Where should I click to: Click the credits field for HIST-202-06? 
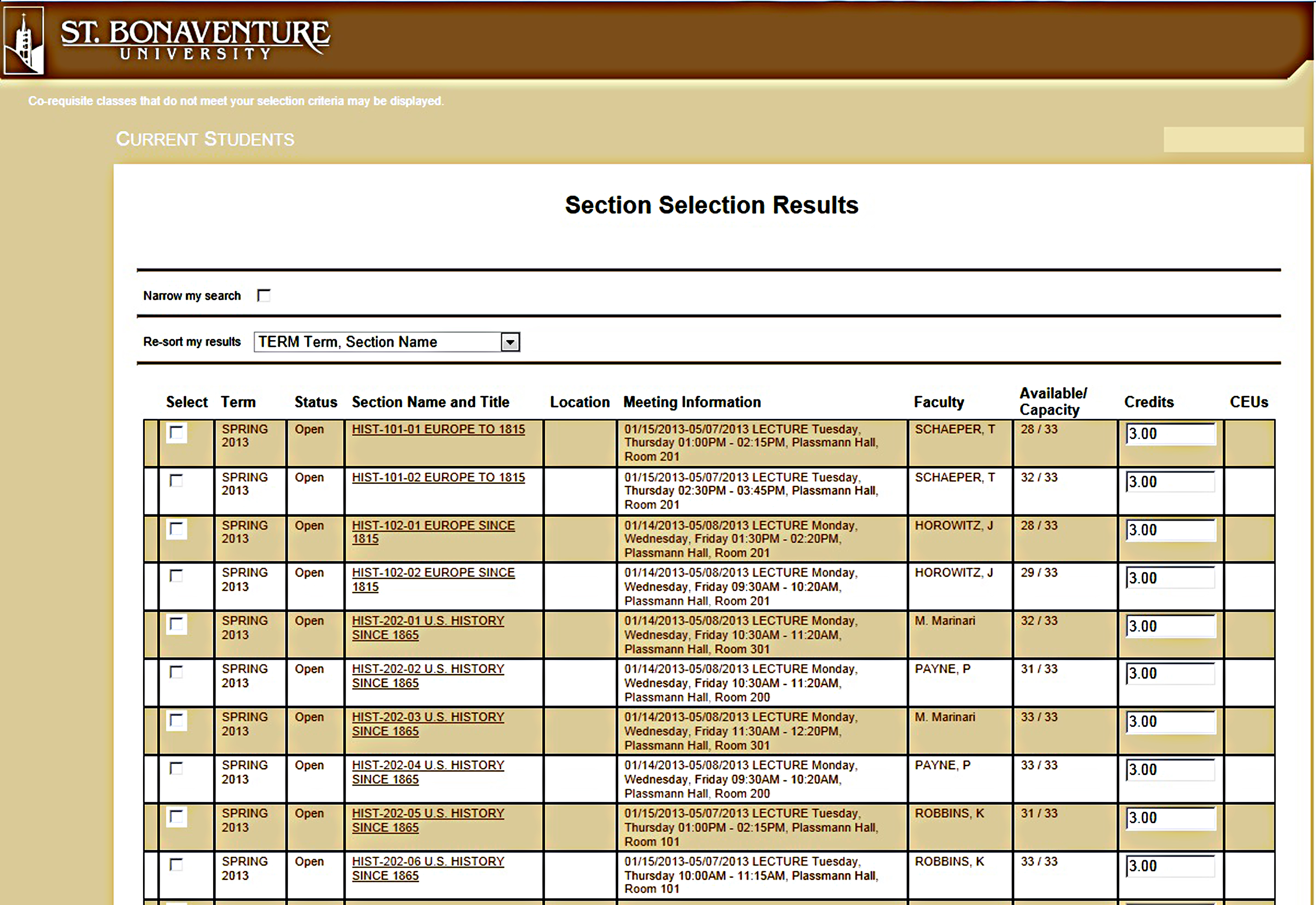pyautogui.click(x=1170, y=866)
